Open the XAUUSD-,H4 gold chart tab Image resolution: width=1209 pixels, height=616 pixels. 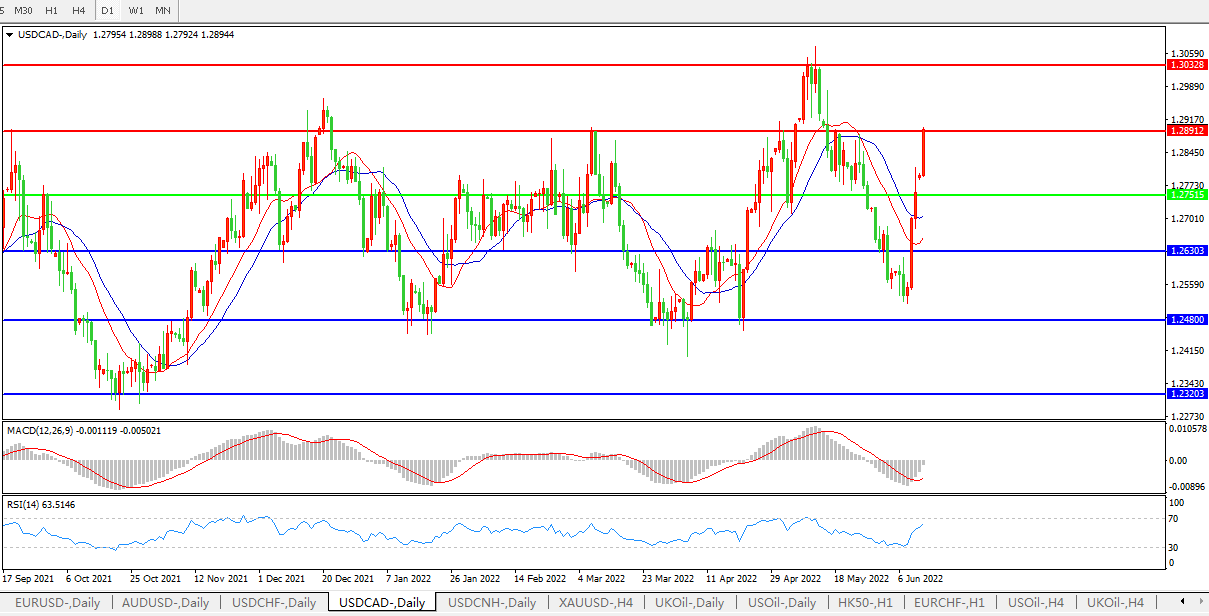tap(596, 603)
